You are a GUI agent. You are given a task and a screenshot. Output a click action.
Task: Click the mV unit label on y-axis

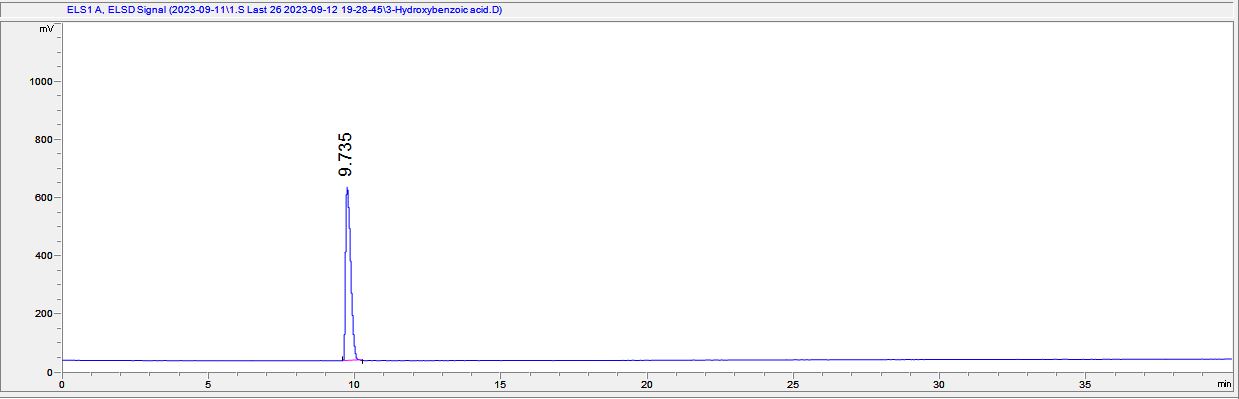point(46,29)
